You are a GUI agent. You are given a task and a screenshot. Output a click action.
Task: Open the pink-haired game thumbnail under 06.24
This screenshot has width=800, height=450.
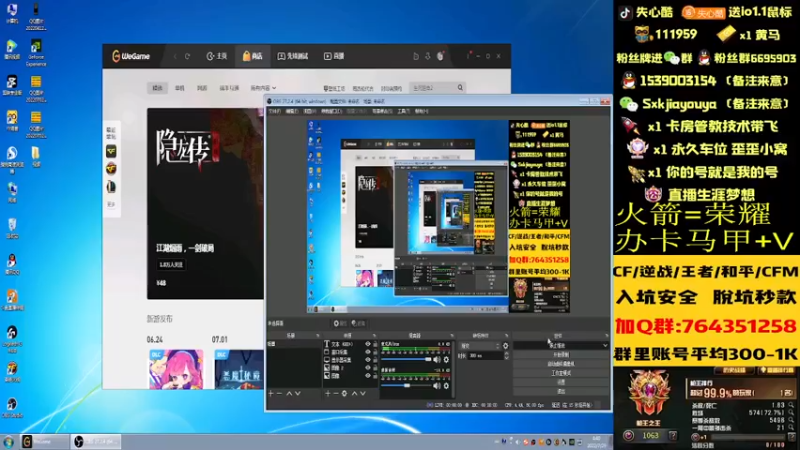(x=176, y=369)
